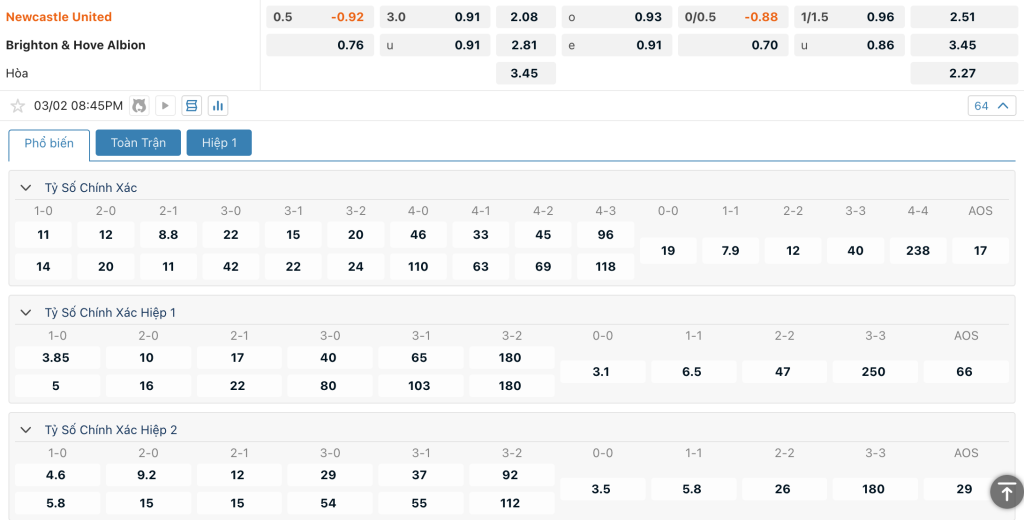This screenshot has width=1024, height=520.
Task: Collapse the Tỷ Số Chính Xác Hiệp 1 section
Action: tap(26, 312)
